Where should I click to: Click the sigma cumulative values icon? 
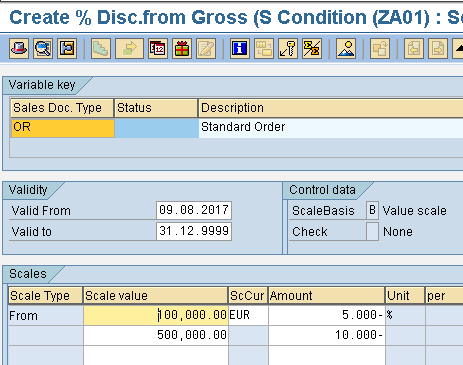point(312,49)
